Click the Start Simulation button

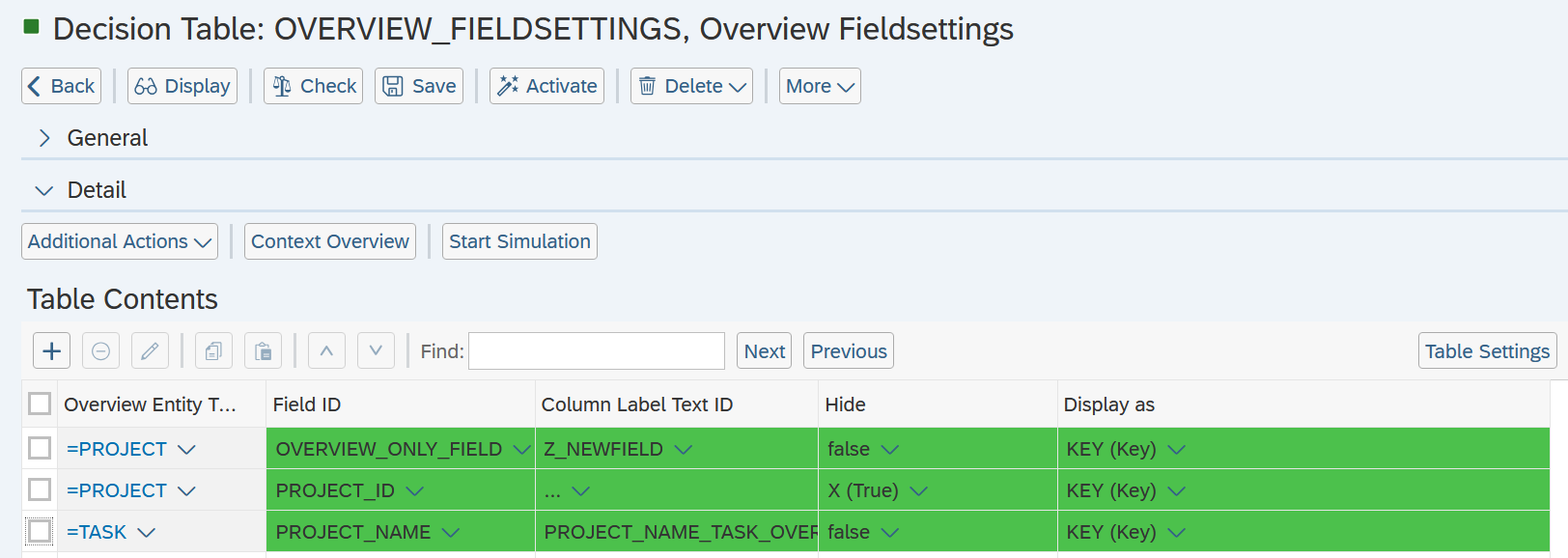point(519,241)
